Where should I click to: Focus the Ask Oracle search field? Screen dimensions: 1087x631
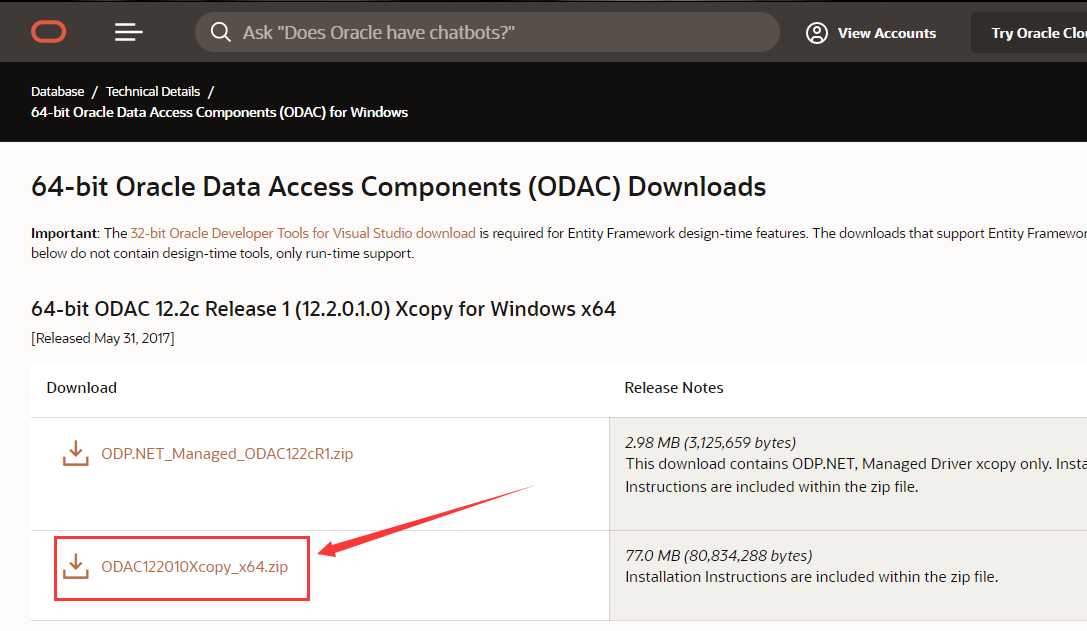coord(487,32)
